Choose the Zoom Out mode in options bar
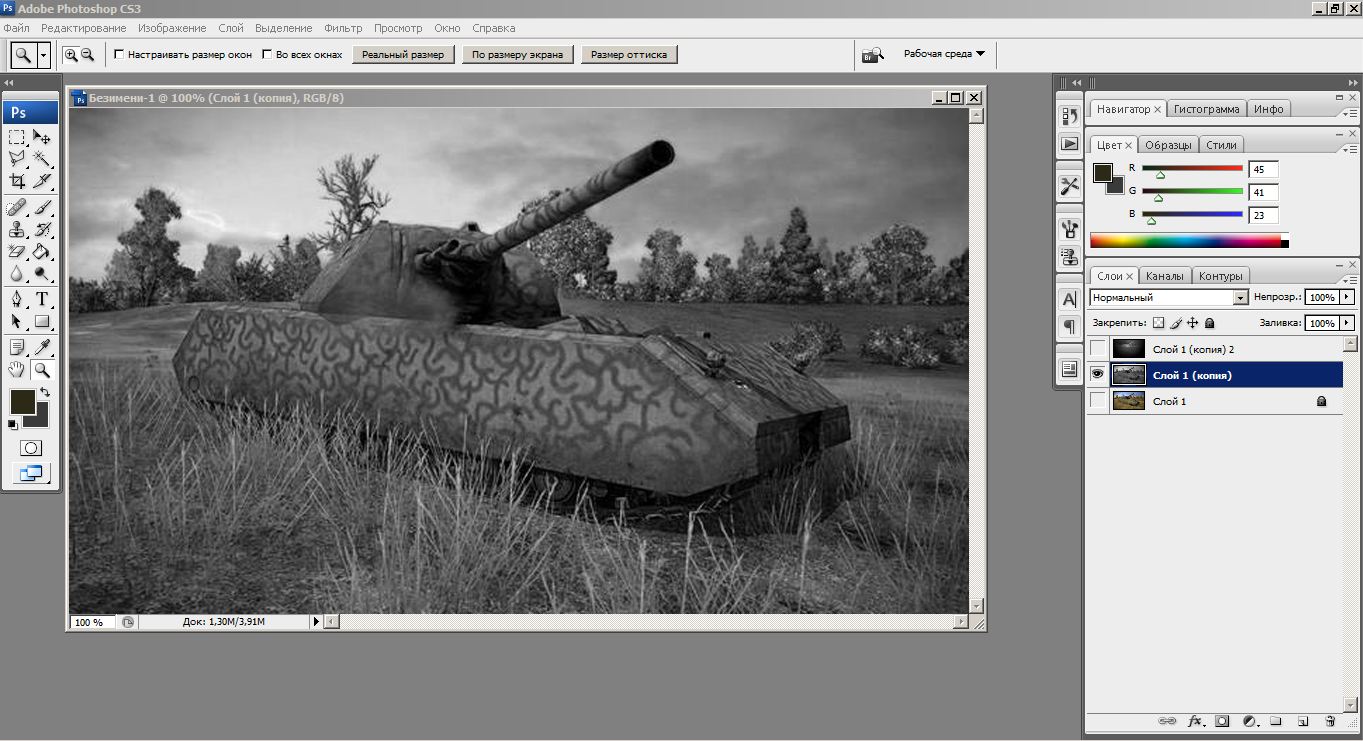 coord(87,55)
